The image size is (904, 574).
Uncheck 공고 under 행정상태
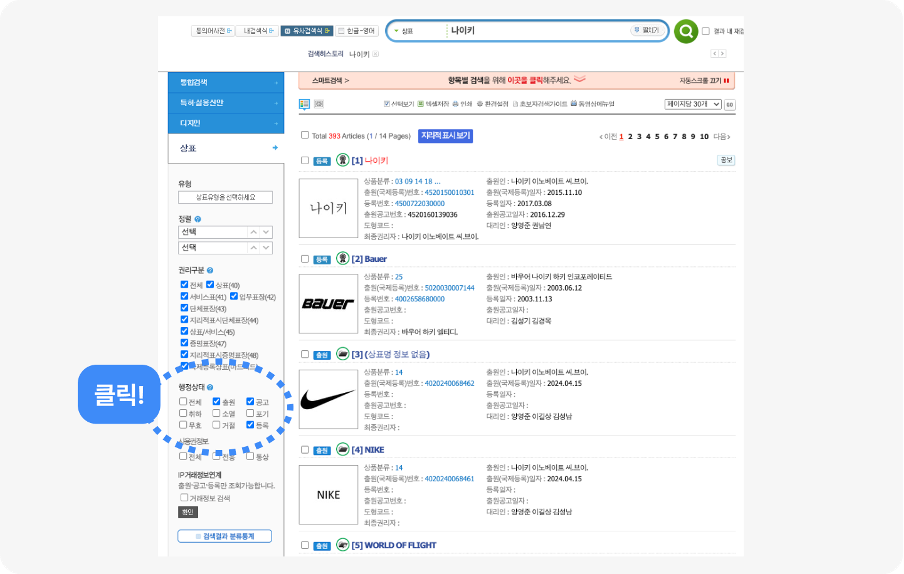point(250,401)
